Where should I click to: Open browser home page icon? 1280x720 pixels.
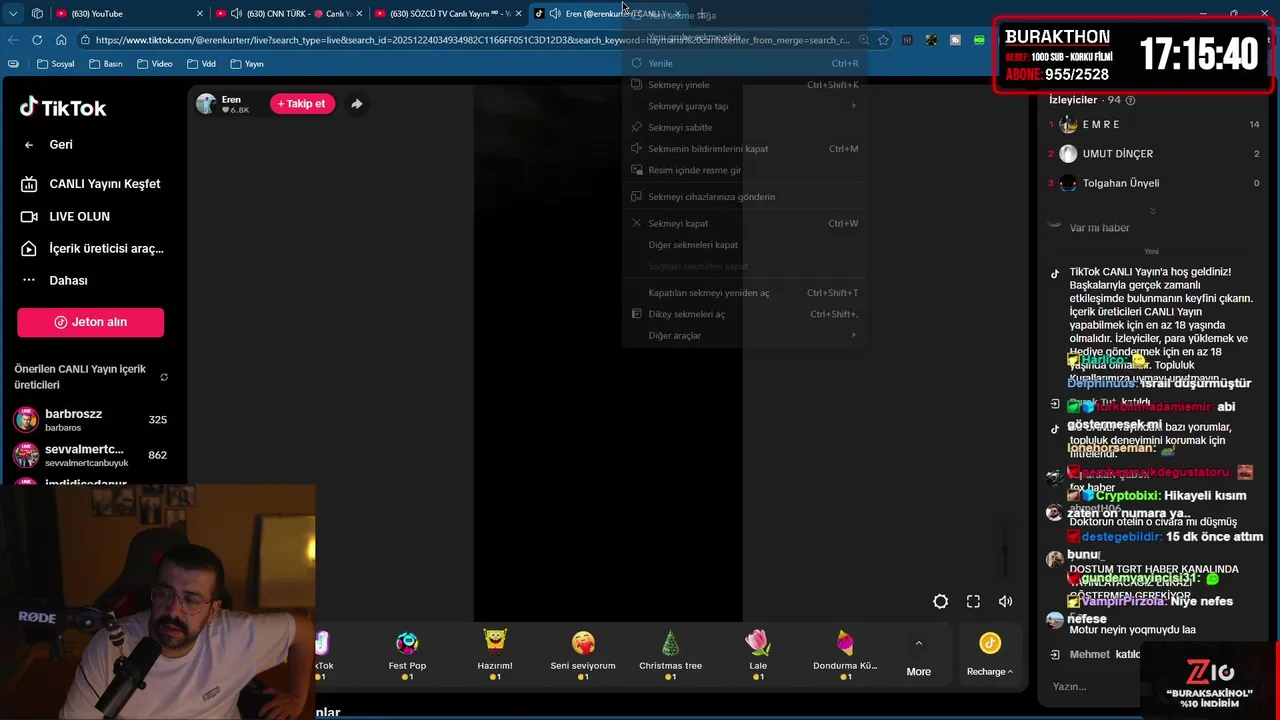pyautogui.click(x=61, y=40)
